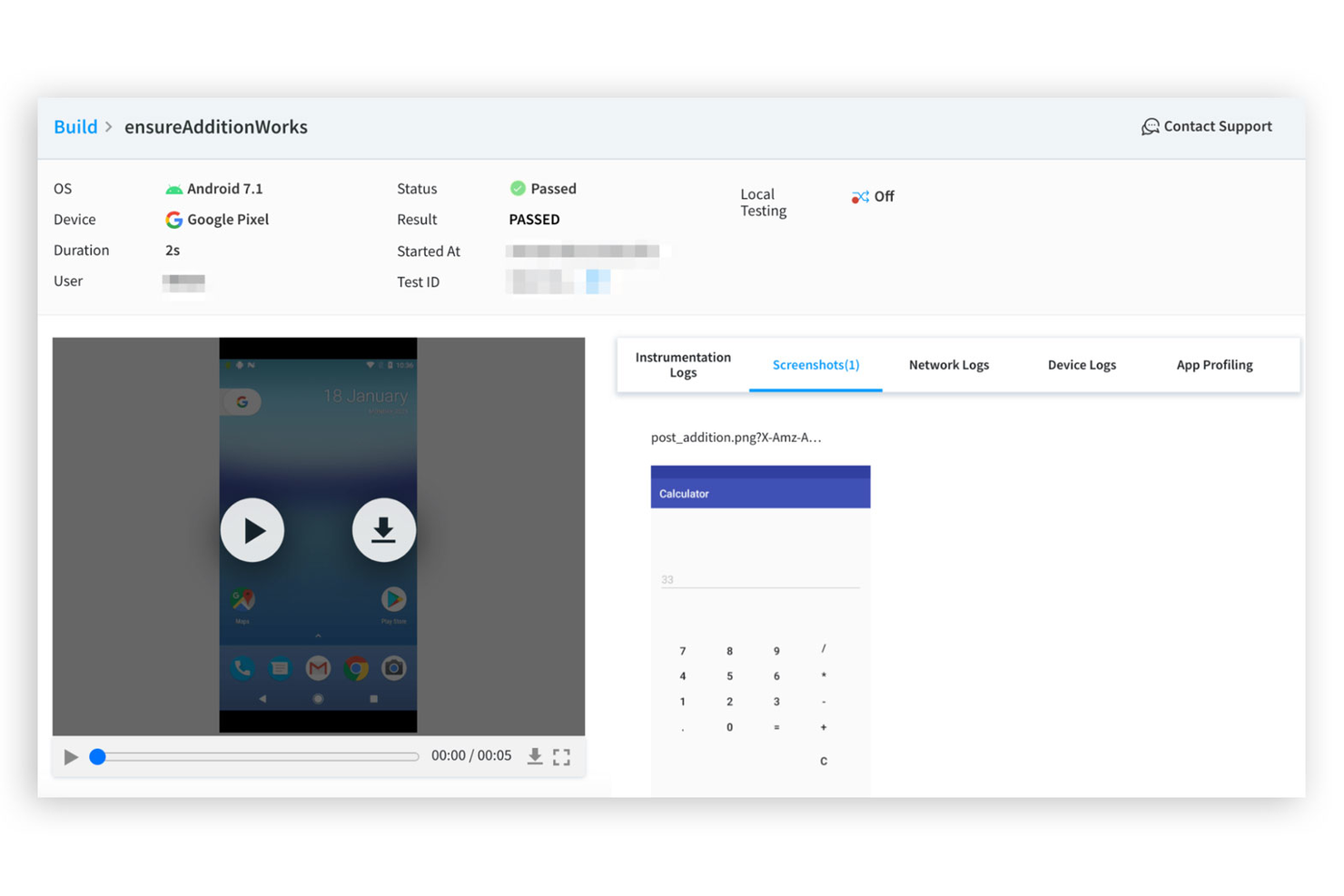
Task: Click the Messages icon in video preview
Action: pyautogui.click(x=280, y=669)
